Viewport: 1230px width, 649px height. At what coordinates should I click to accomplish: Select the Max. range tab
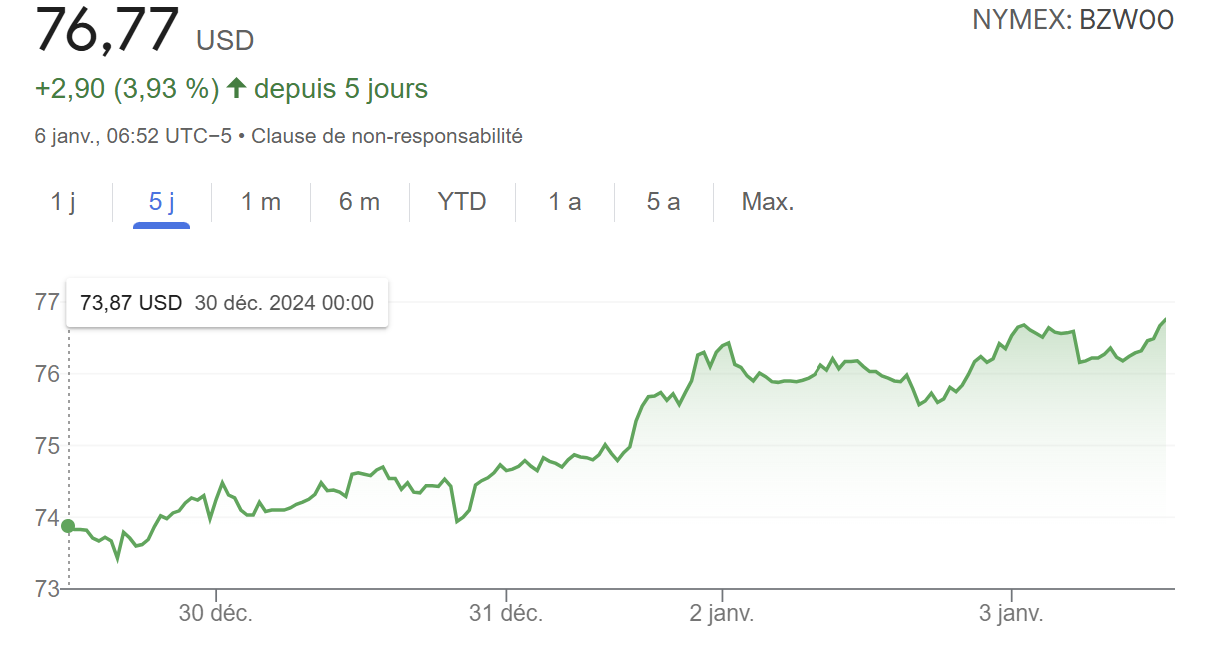[x=768, y=202]
